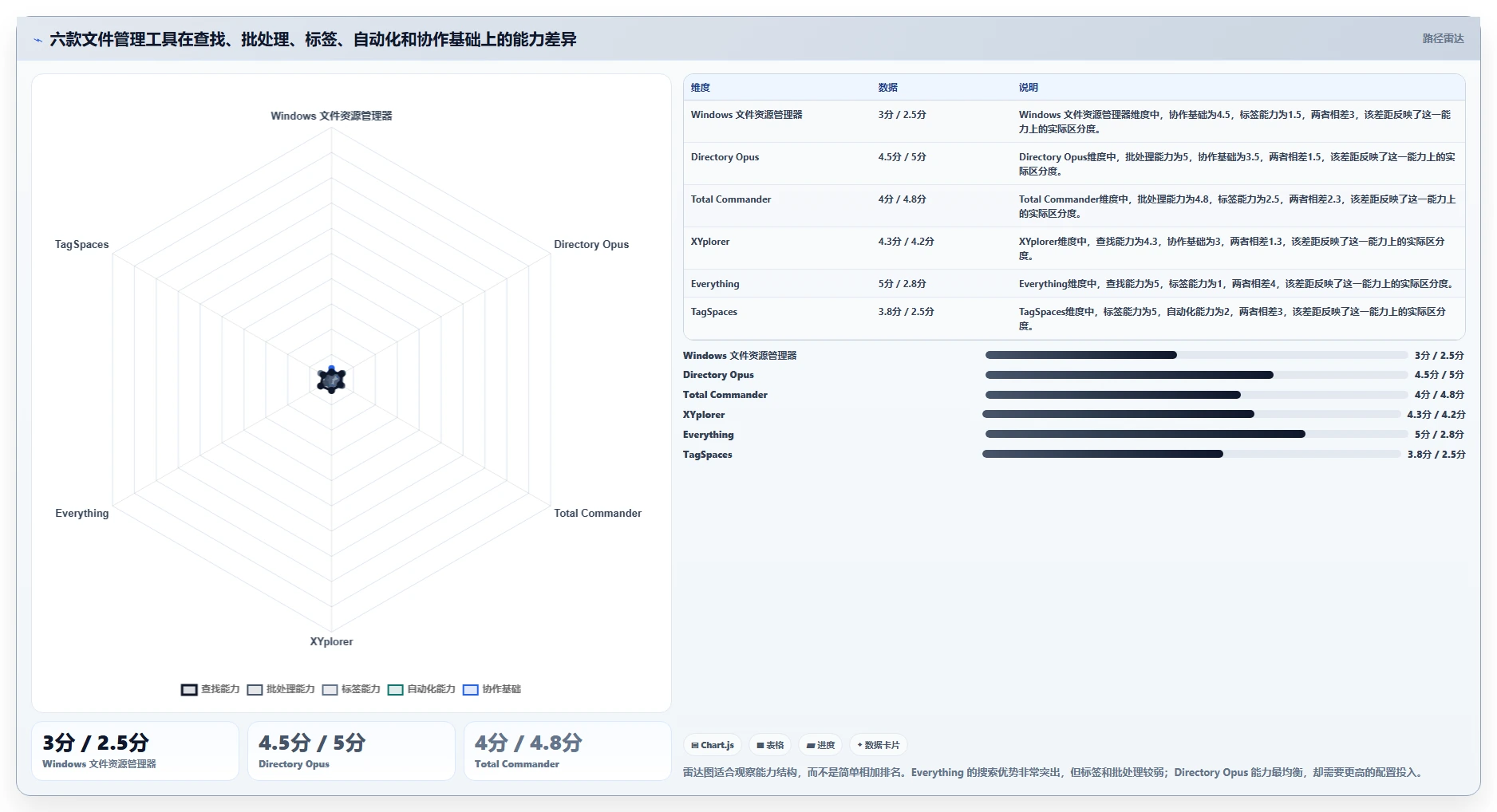The height and width of the screenshot is (812, 1497).
Task: Click the 5分 / 2.8分 table cell
Action: coord(903,284)
